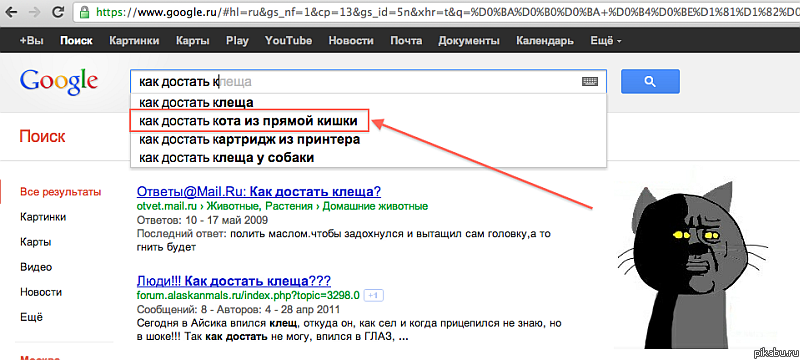
Task: Expand Ещё in left sidebar
Action: [32, 317]
